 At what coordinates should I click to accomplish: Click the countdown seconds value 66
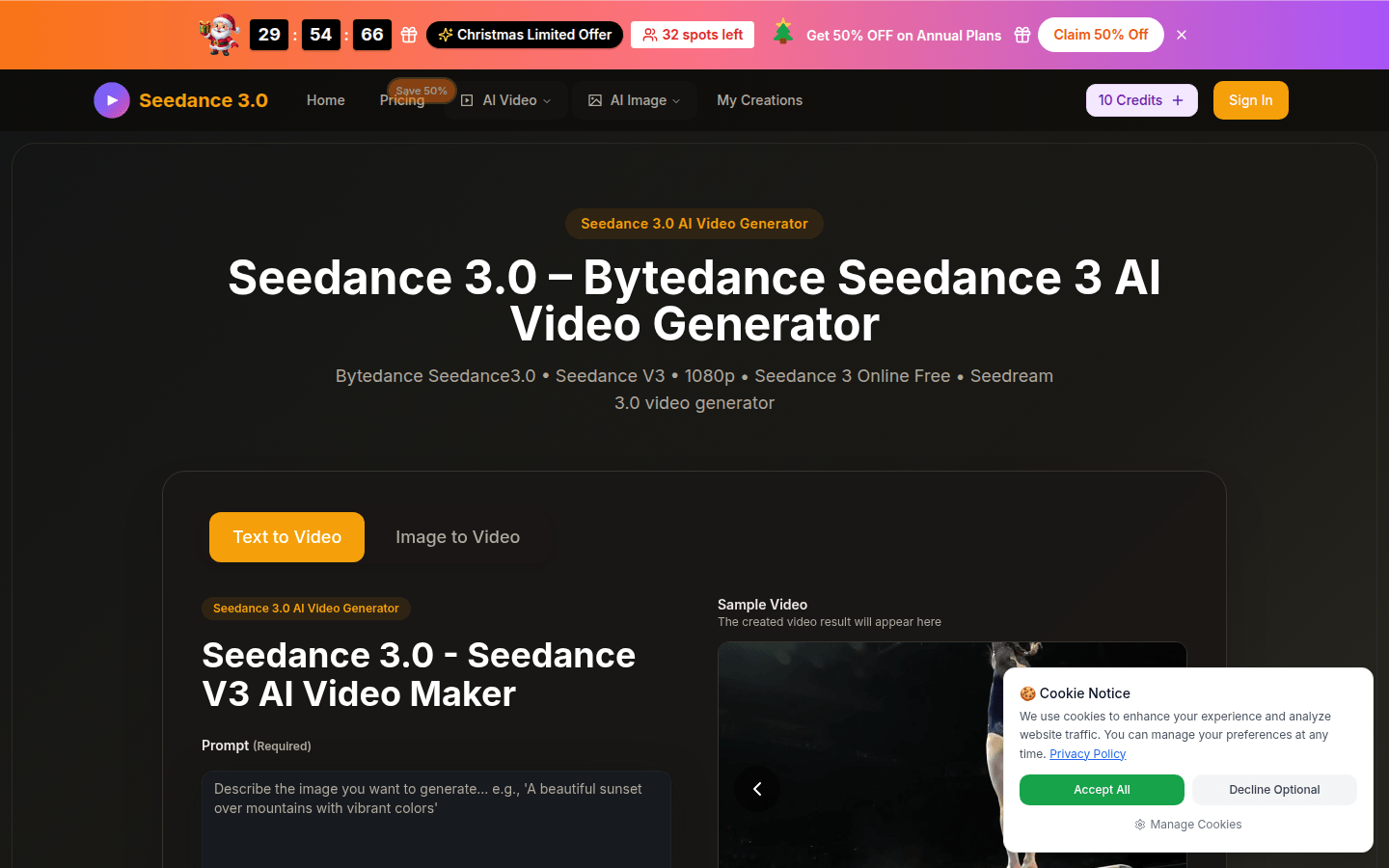pyautogui.click(x=372, y=35)
